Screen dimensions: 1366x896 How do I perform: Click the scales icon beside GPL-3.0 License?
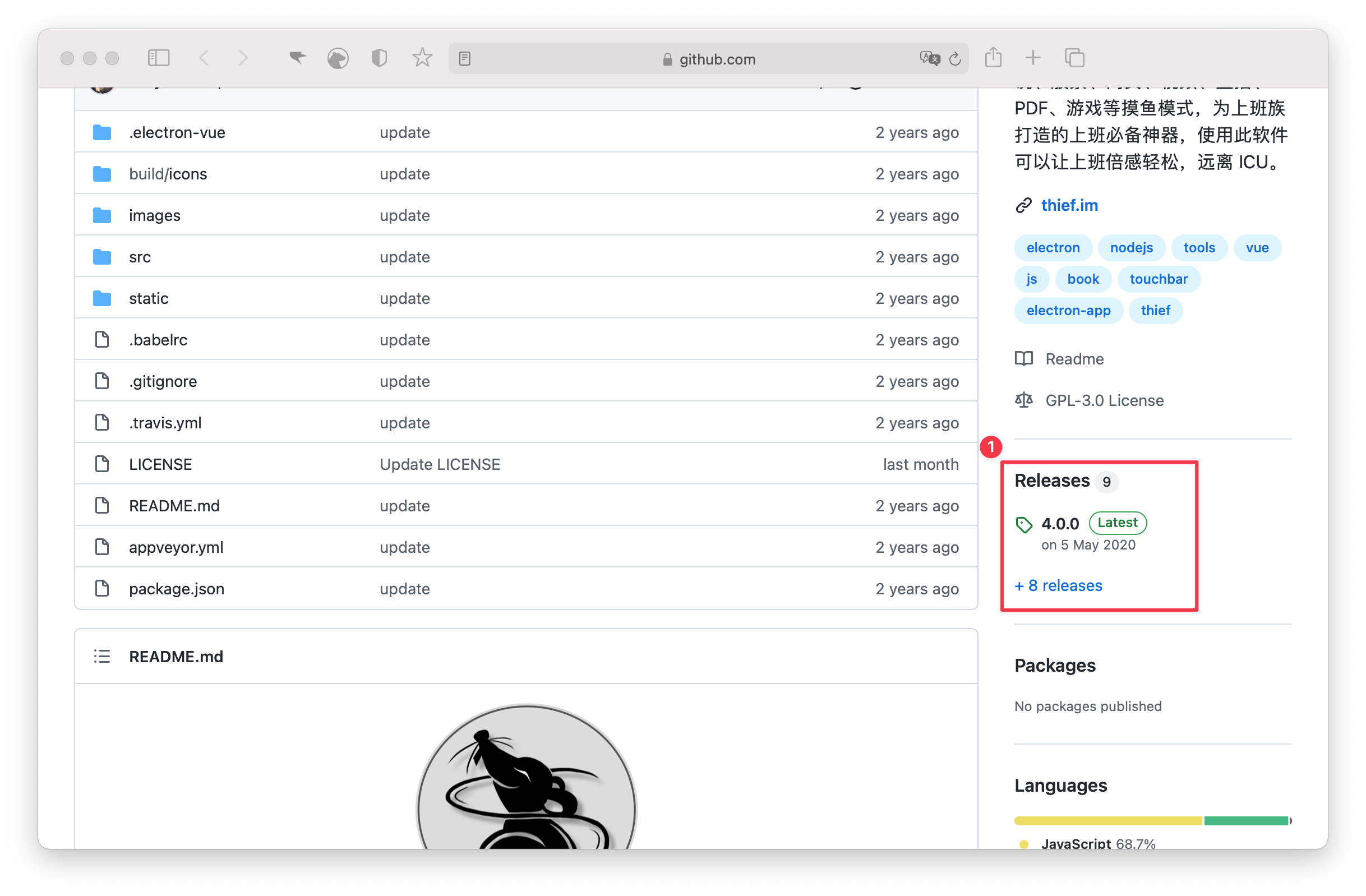[1024, 400]
